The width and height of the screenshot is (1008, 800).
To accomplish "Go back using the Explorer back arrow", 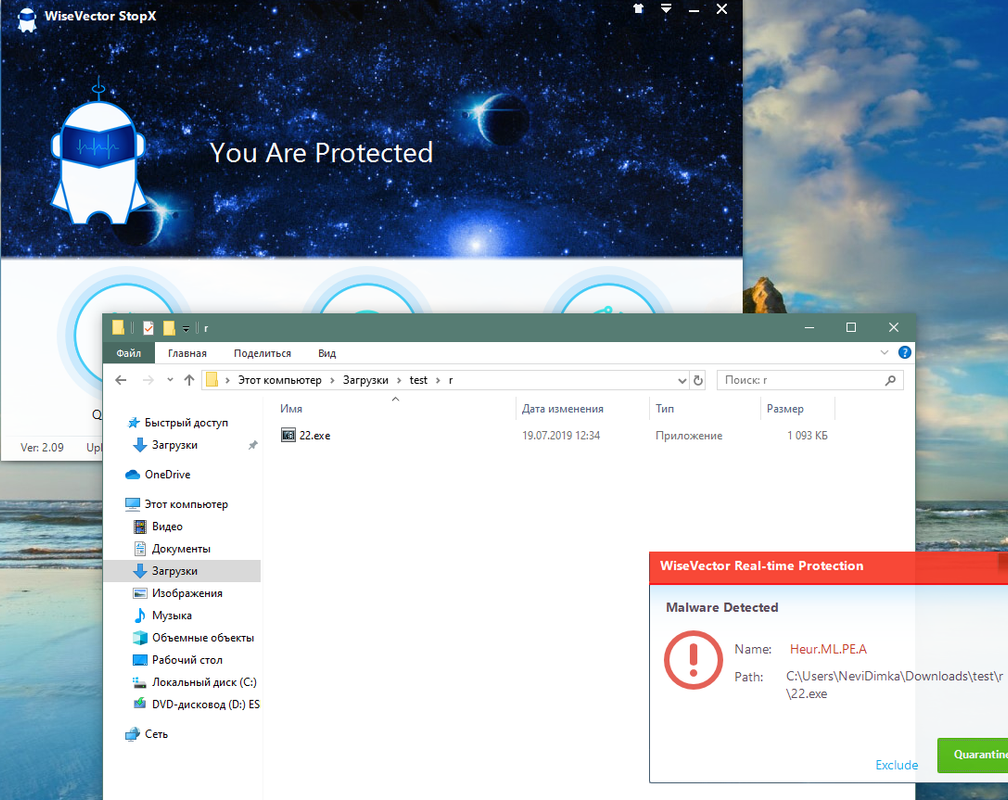I will [x=121, y=380].
